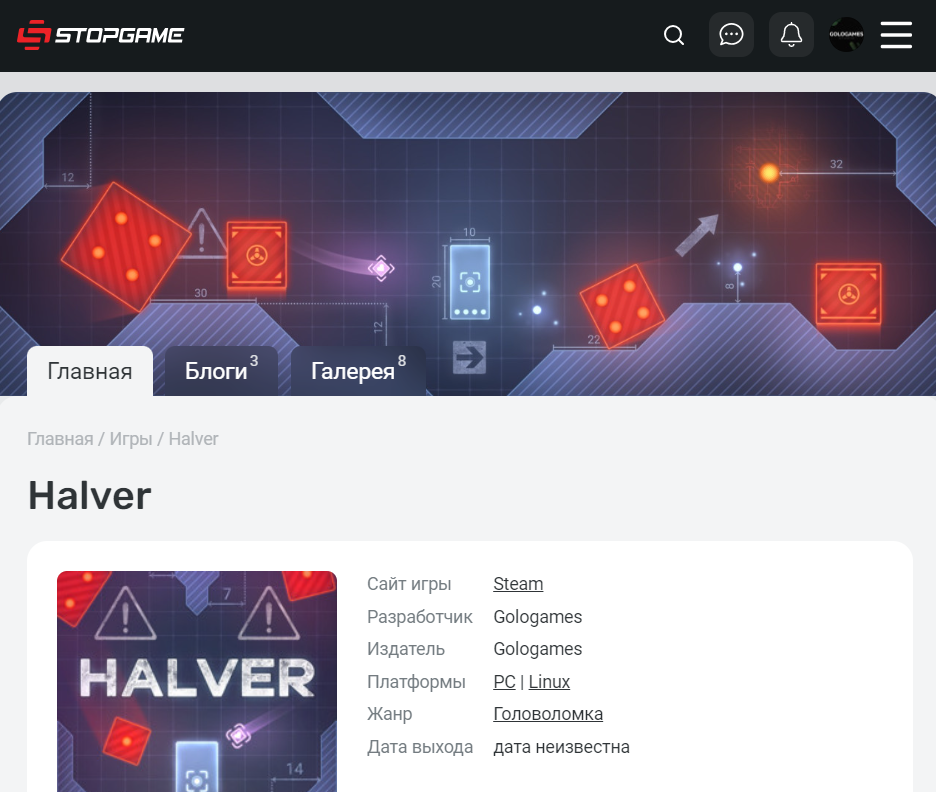This screenshot has width=936, height=792.
Task: Click the Halver cover image
Action: pos(197,682)
